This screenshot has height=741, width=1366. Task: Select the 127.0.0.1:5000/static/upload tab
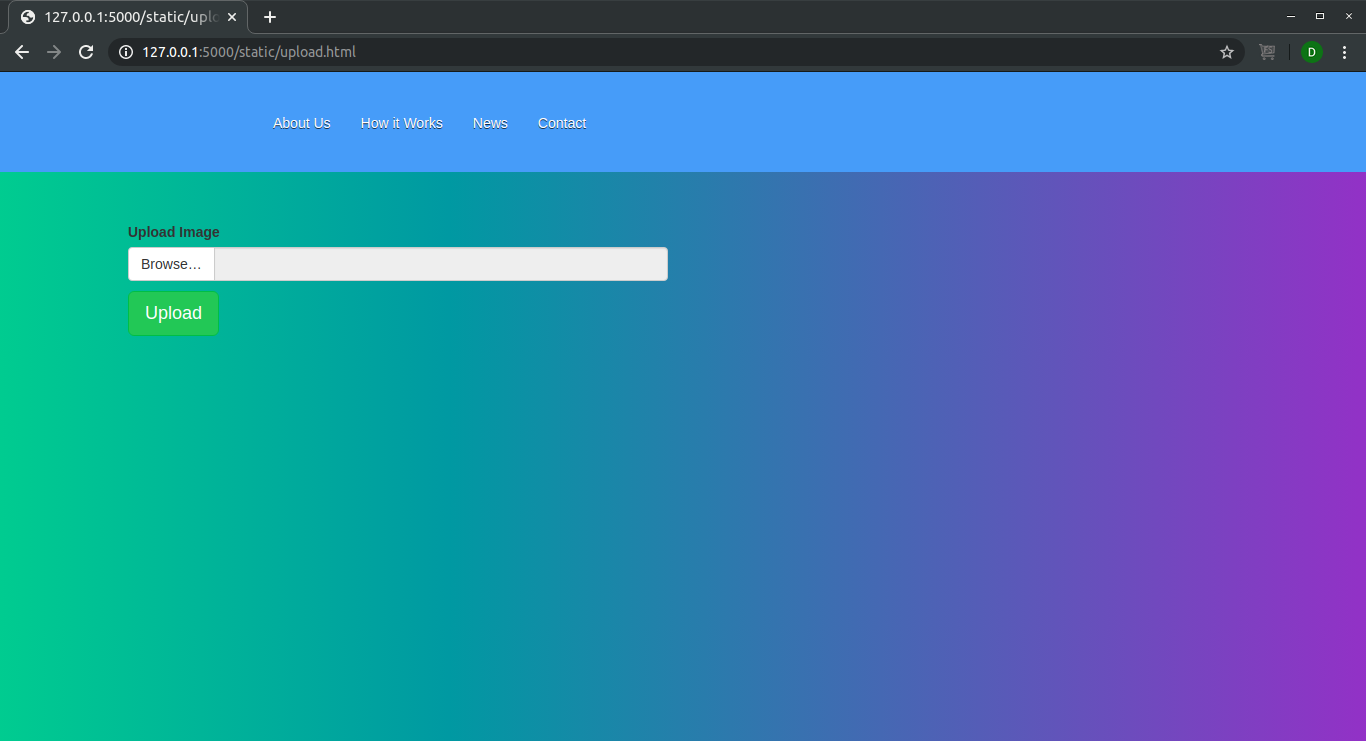click(128, 17)
